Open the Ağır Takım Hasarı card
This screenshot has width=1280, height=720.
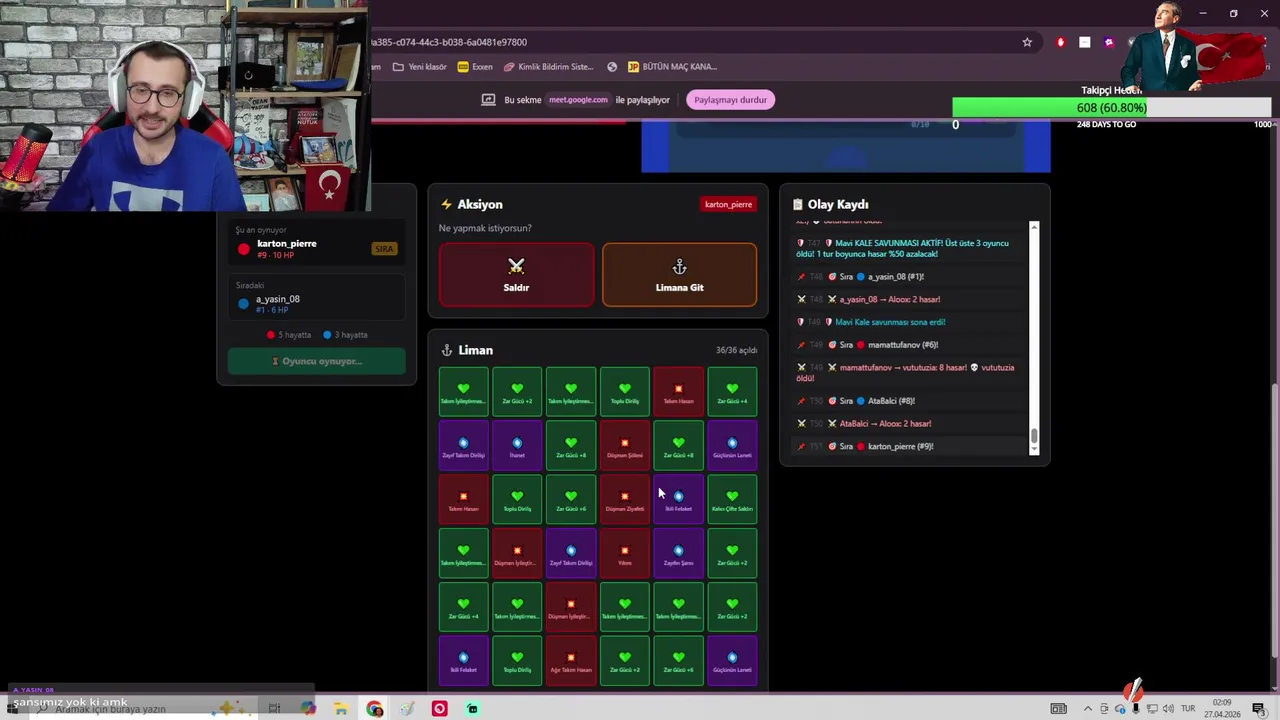click(571, 661)
